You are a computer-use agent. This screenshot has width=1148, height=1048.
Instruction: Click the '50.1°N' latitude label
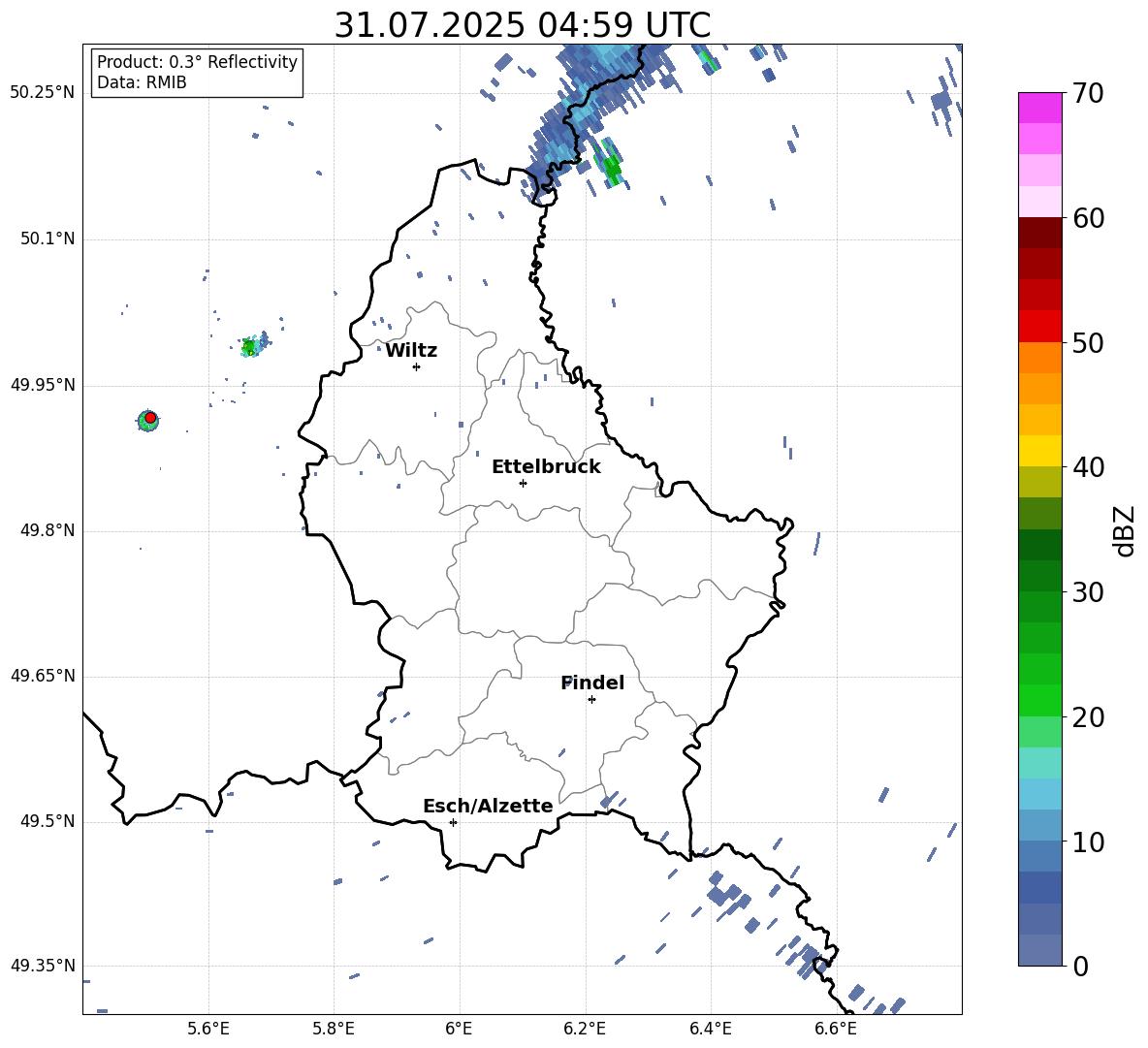[x=48, y=239]
